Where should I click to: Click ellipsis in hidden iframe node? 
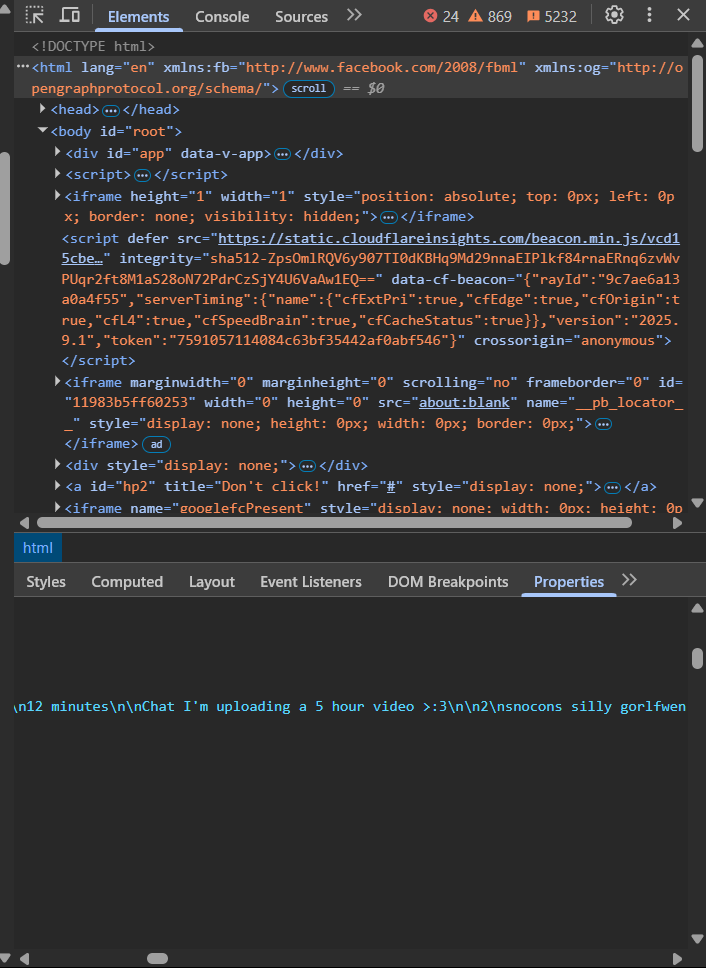(x=389, y=217)
